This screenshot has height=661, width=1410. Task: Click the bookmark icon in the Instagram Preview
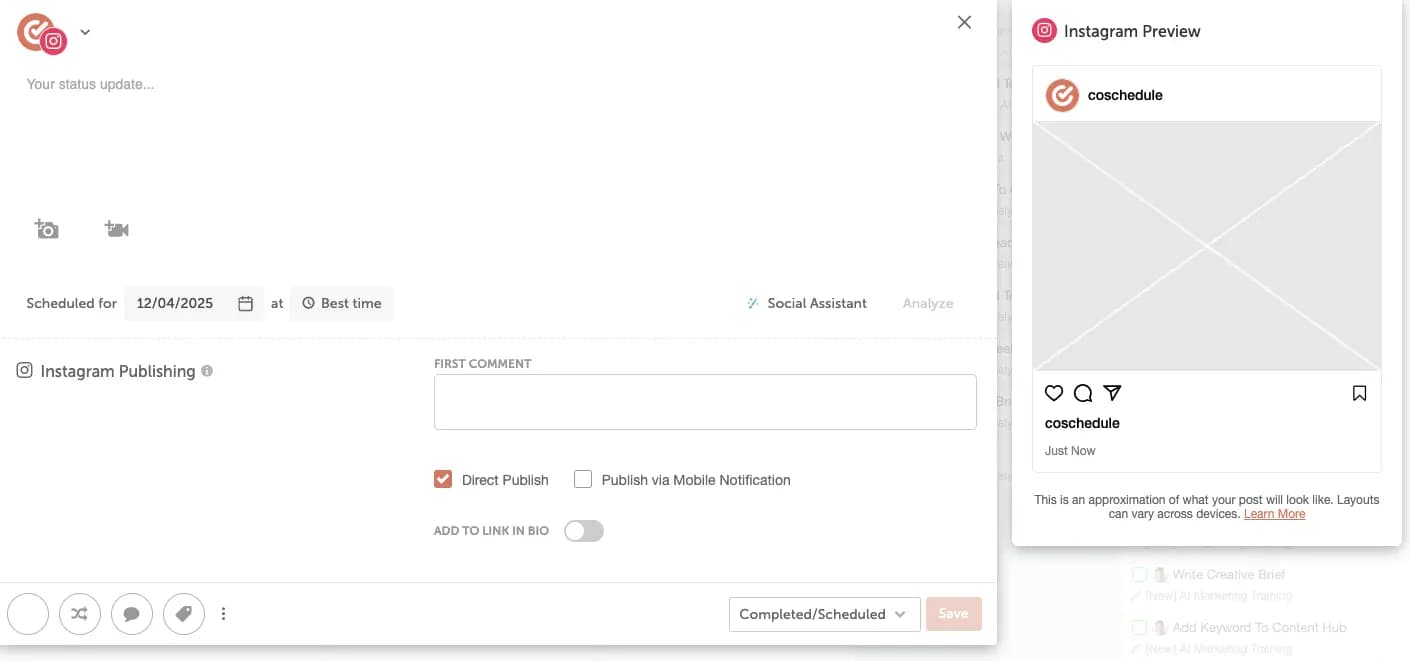1359,392
